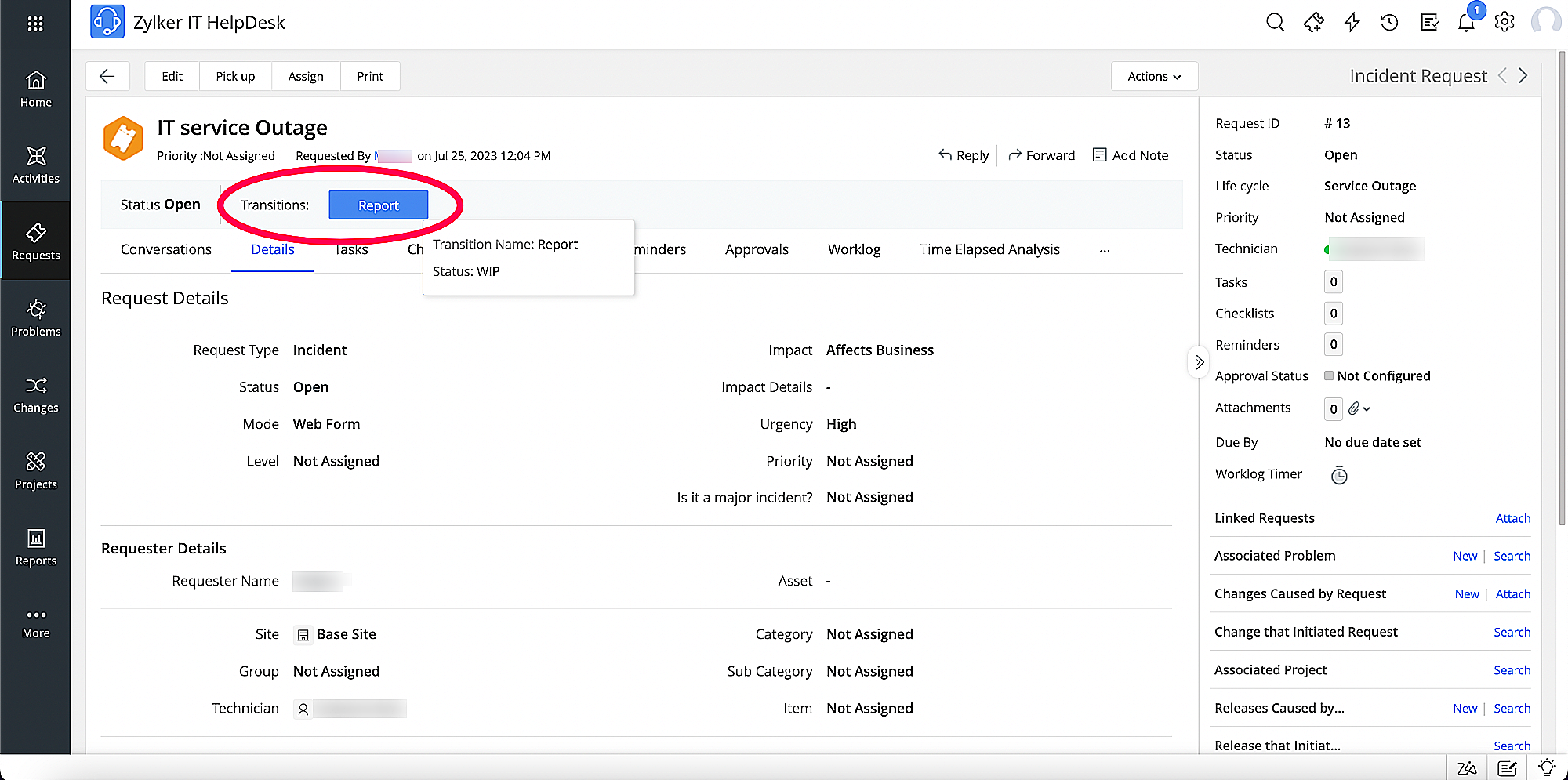
Task: Attach a linked request
Action: tap(1512, 518)
